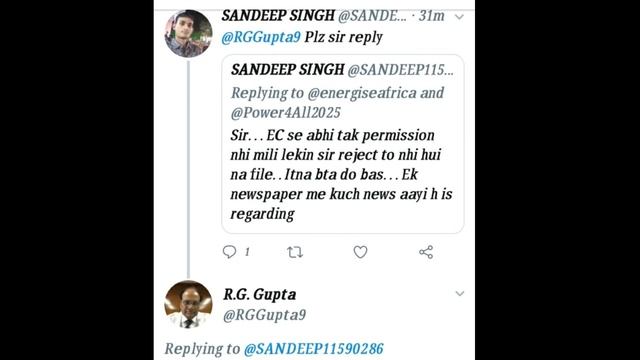This screenshot has width=640, height=360.
Task: Retweet Sandeep Singh's tweet
Action: [295, 252]
